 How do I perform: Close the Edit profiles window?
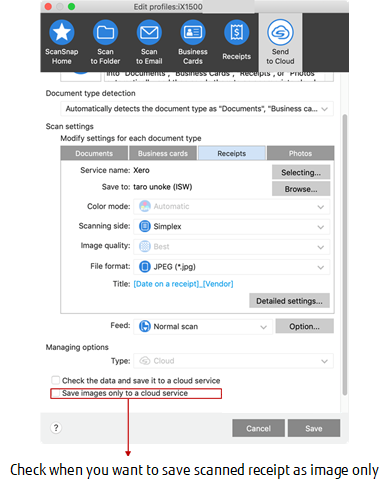(x=48, y=6)
